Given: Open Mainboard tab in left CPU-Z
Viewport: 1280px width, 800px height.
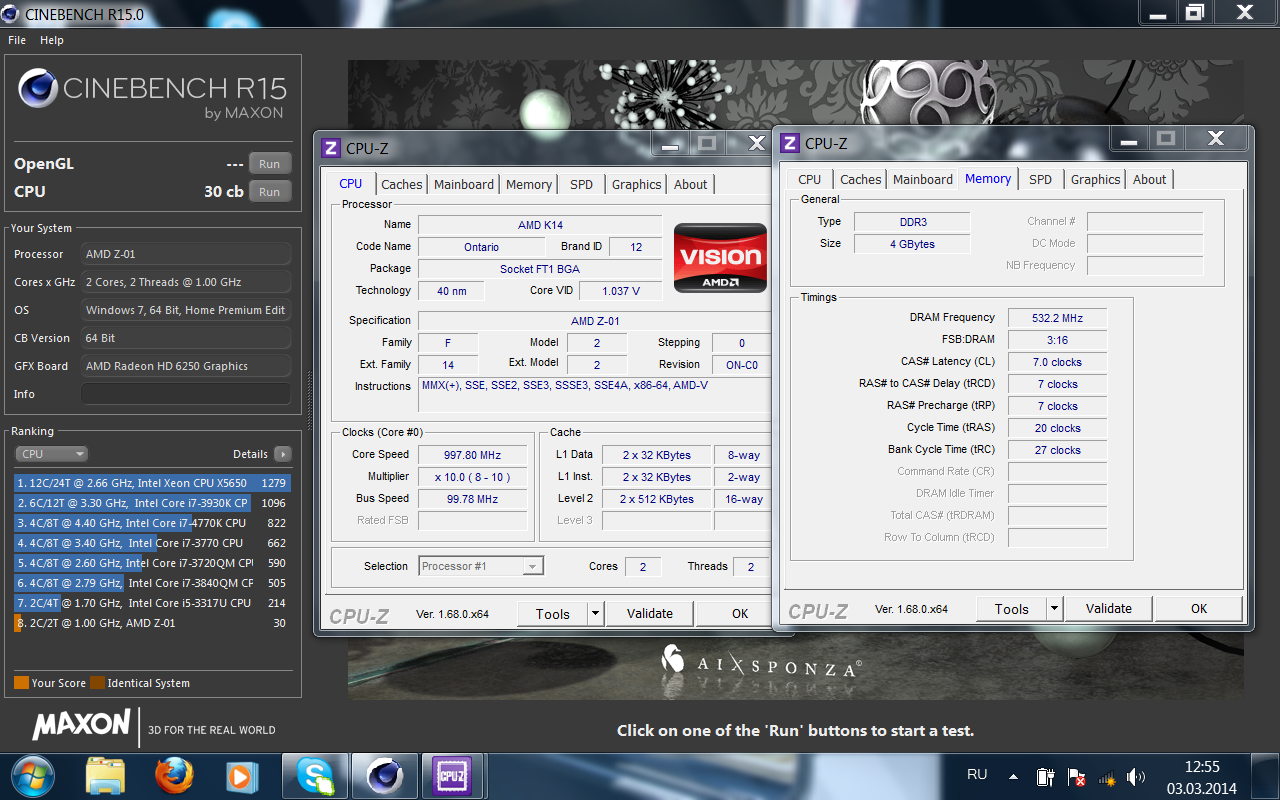Looking at the screenshot, I should click(464, 185).
